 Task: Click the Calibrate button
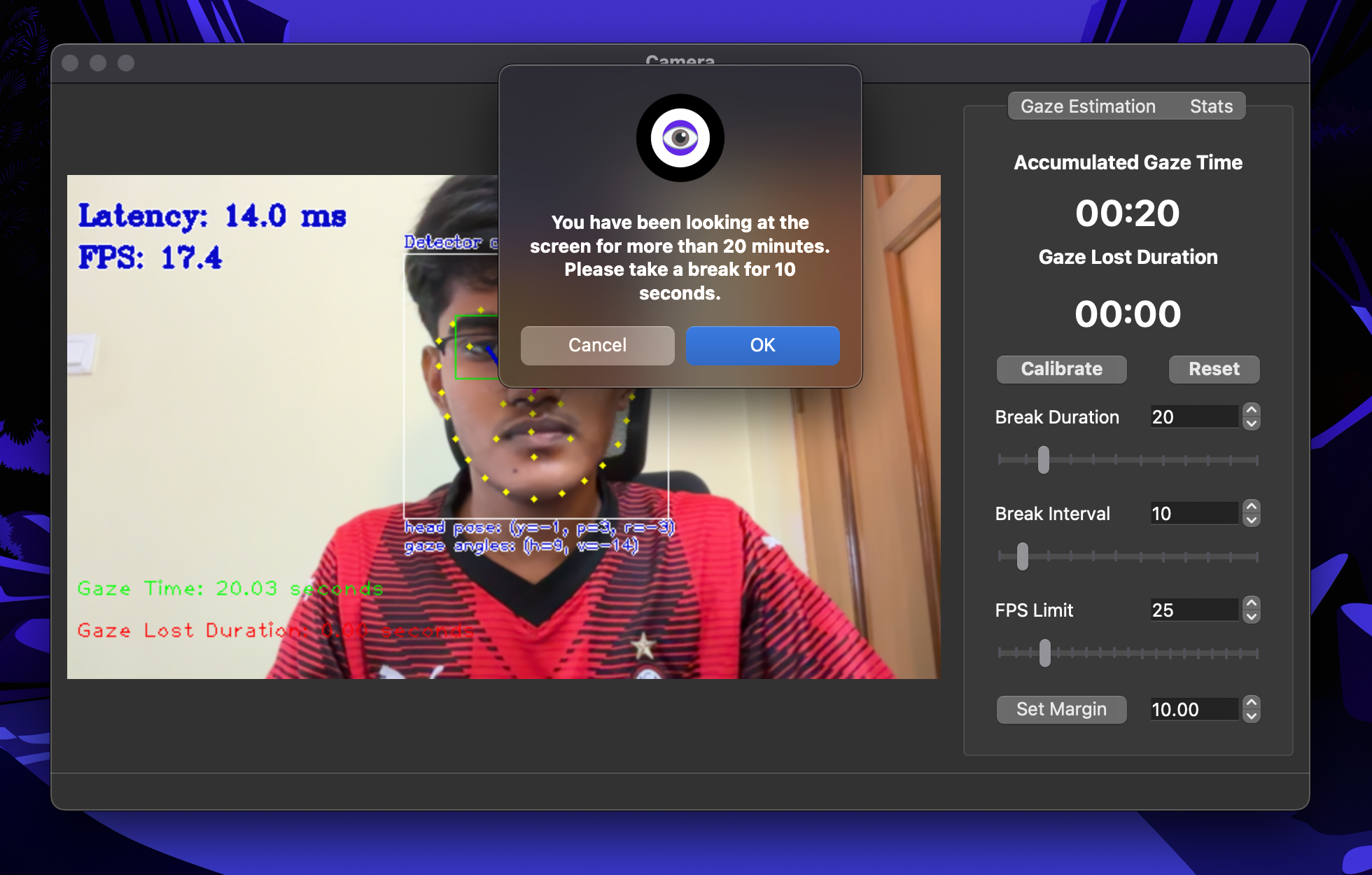(x=1061, y=369)
